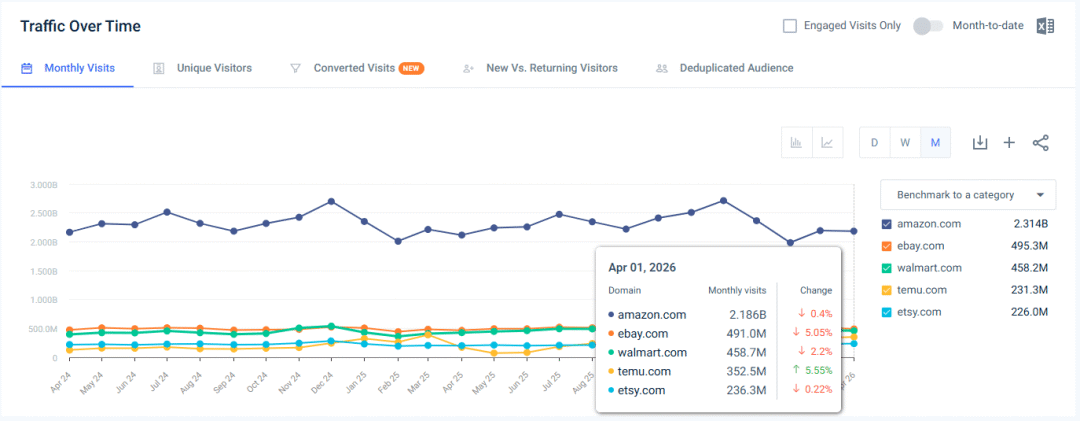The image size is (1080, 421).
Task: Click the 458.2M walmart.com legend value
Action: pos(1029,268)
